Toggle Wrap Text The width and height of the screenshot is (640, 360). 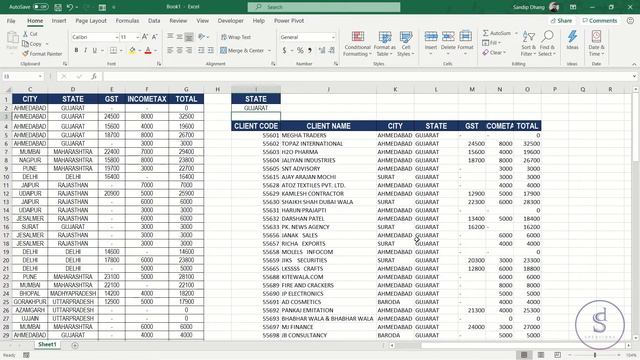[x=236, y=37]
